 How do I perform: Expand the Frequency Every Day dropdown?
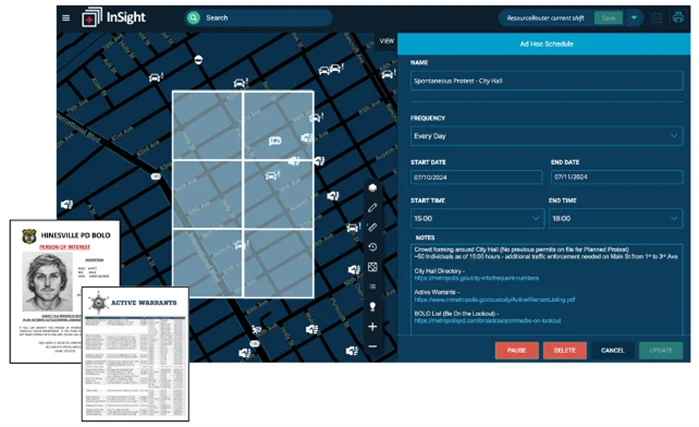point(547,136)
